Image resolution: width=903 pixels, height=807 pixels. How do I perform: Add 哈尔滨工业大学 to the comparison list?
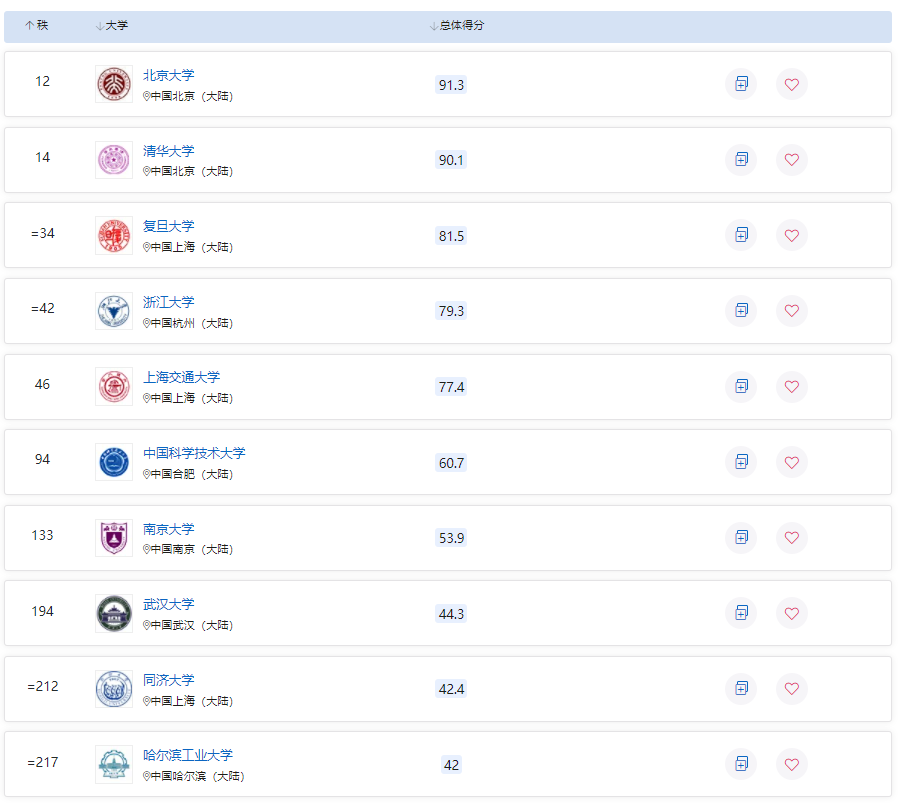pyautogui.click(x=741, y=764)
